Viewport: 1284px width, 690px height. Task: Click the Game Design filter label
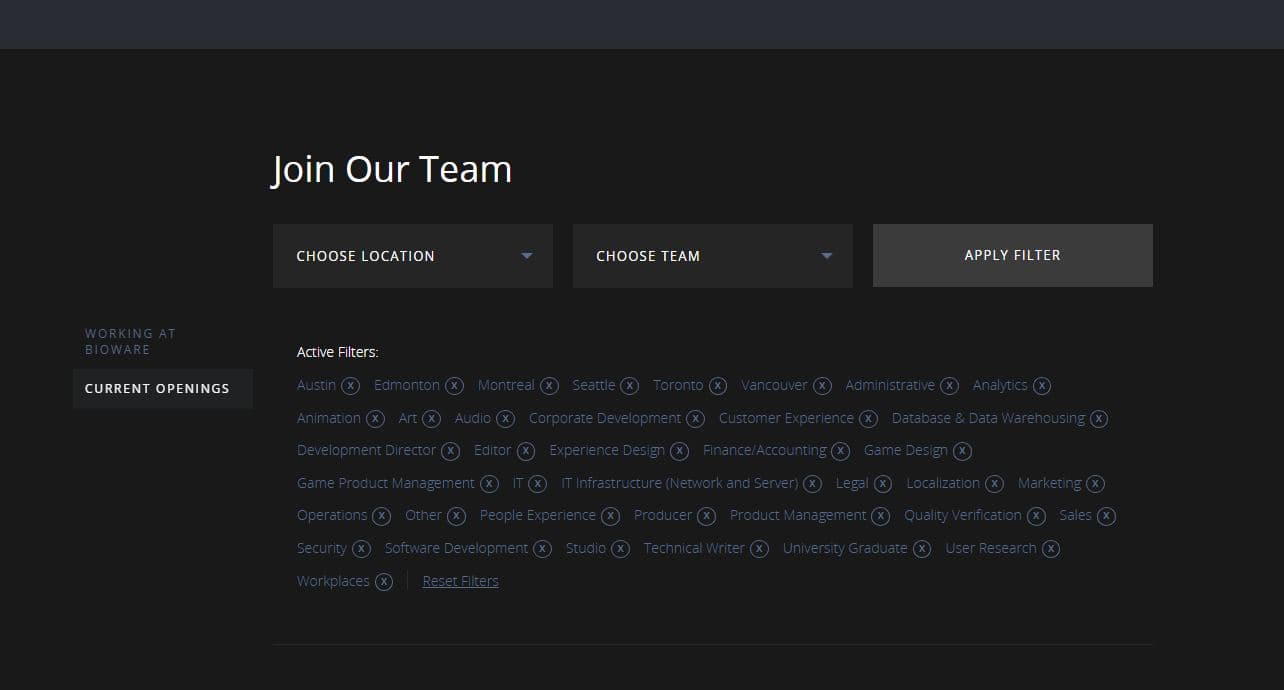coord(905,450)
